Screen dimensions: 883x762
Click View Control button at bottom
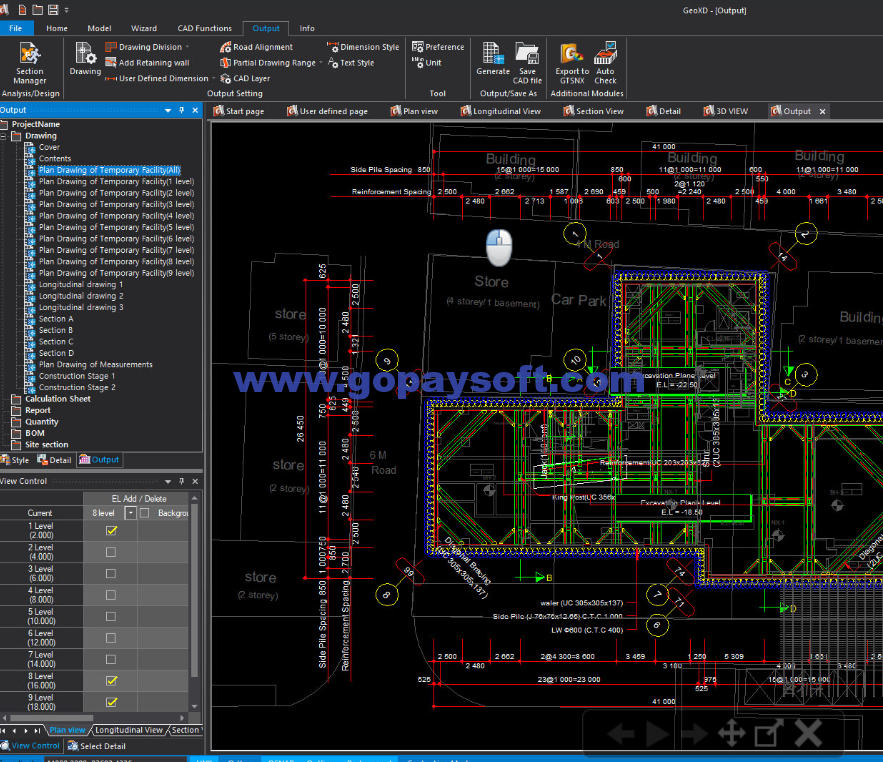pyautogui.click(x=30, y=746)
